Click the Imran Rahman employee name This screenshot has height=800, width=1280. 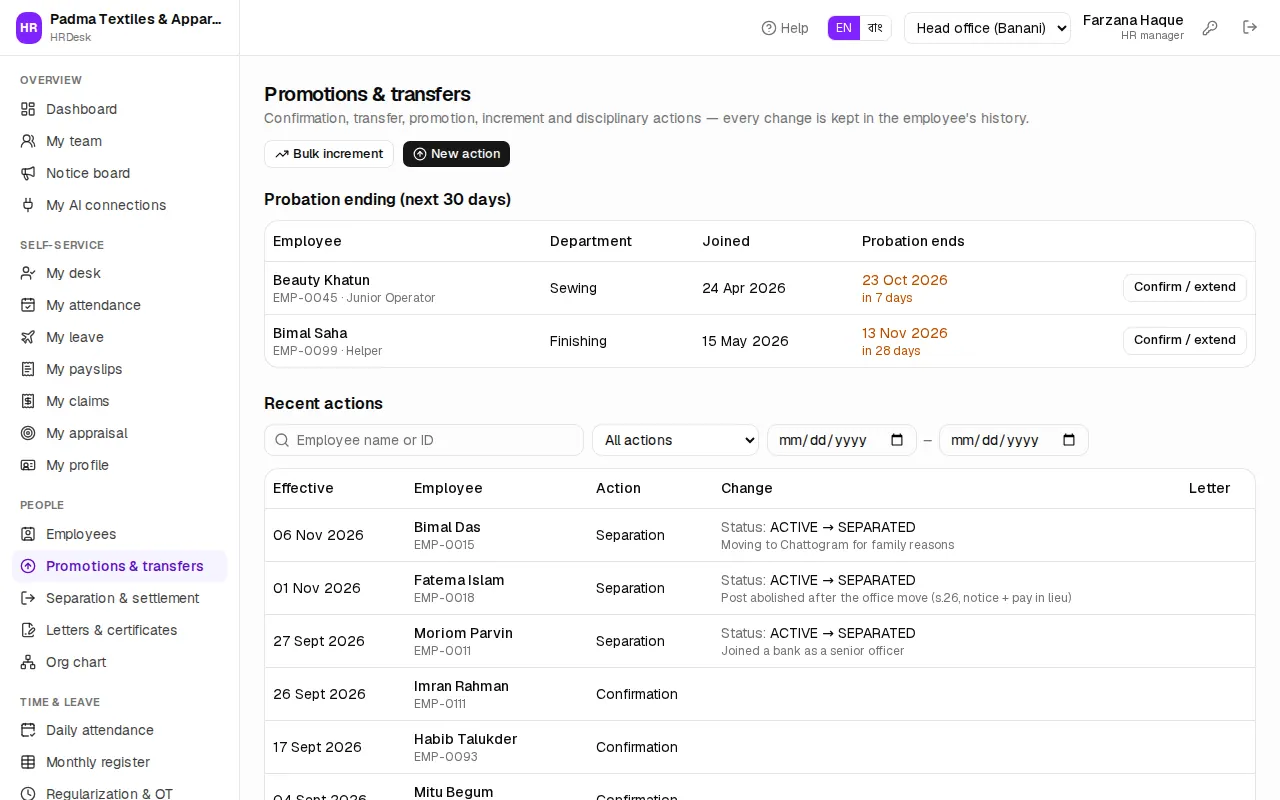461,686
